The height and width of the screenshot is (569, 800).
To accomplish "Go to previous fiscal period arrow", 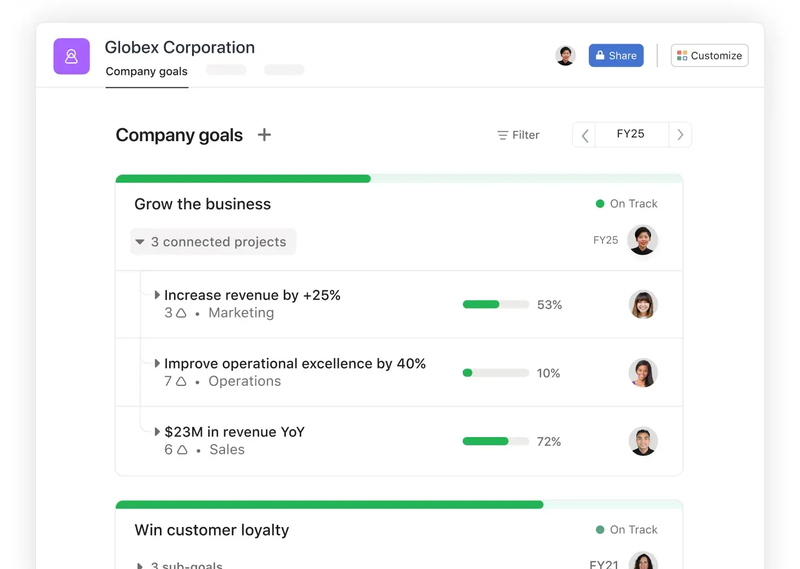I will click(585, 135).
